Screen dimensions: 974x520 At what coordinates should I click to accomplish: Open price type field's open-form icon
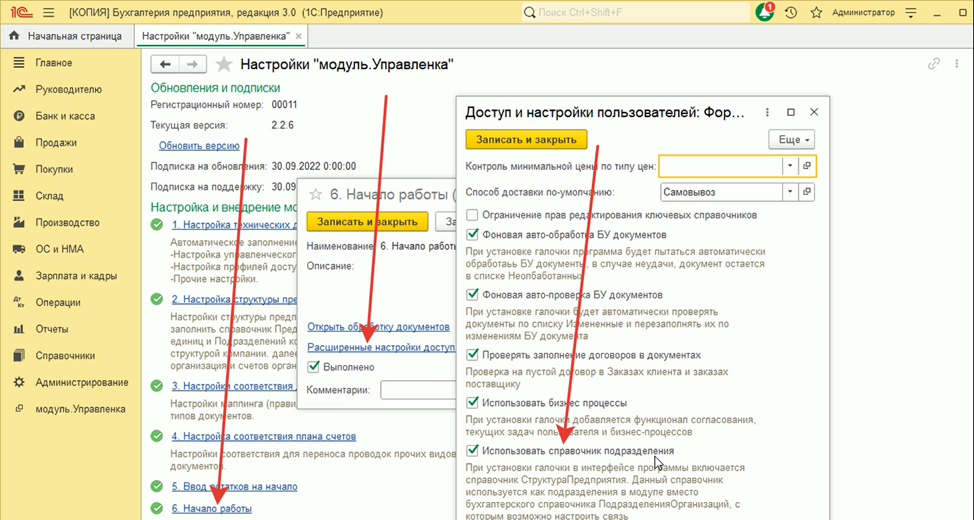pyautogui.click(x=807, y=166)
